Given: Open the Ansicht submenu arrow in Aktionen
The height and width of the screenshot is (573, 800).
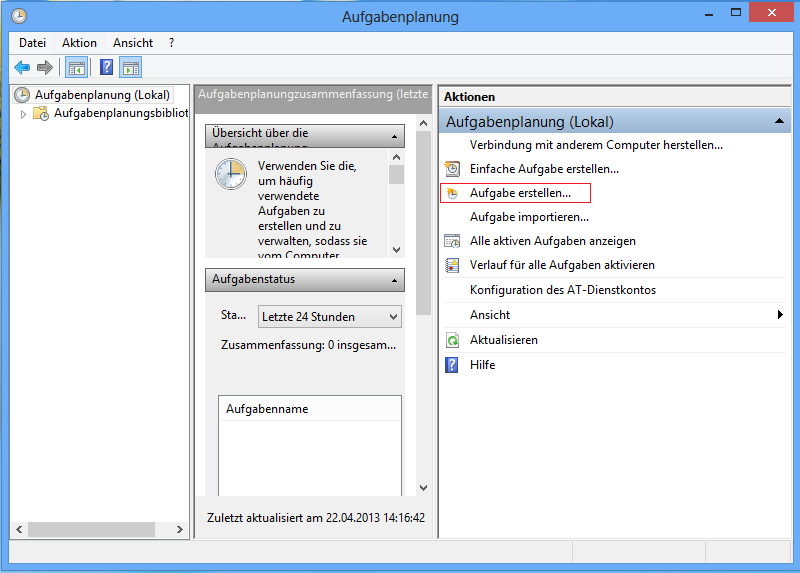Looking at the screenshot, I should 780,314.
